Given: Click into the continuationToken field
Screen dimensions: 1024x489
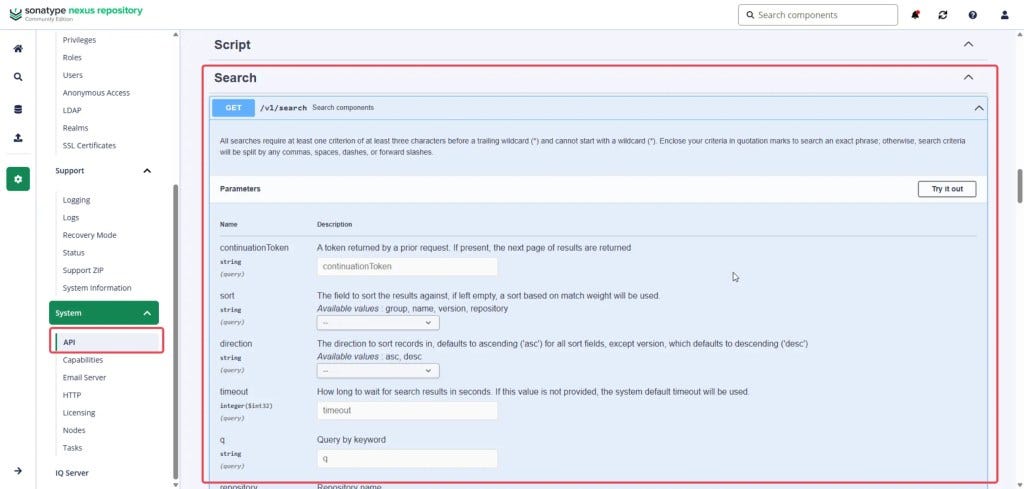Looking at the screenshot, I should click(x=407, y=266).
